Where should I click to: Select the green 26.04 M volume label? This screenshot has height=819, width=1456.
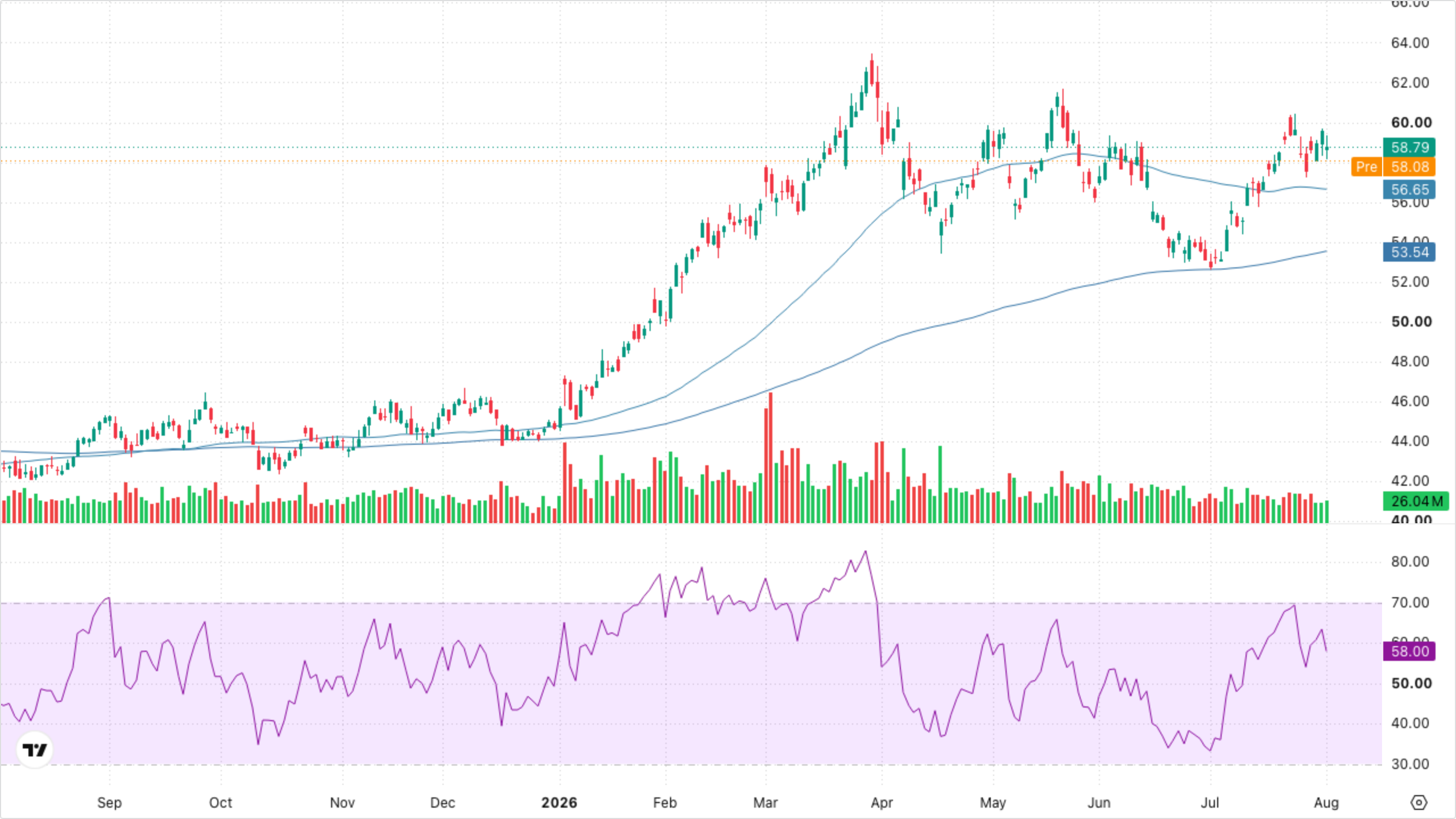click(x=1416, y=501)
